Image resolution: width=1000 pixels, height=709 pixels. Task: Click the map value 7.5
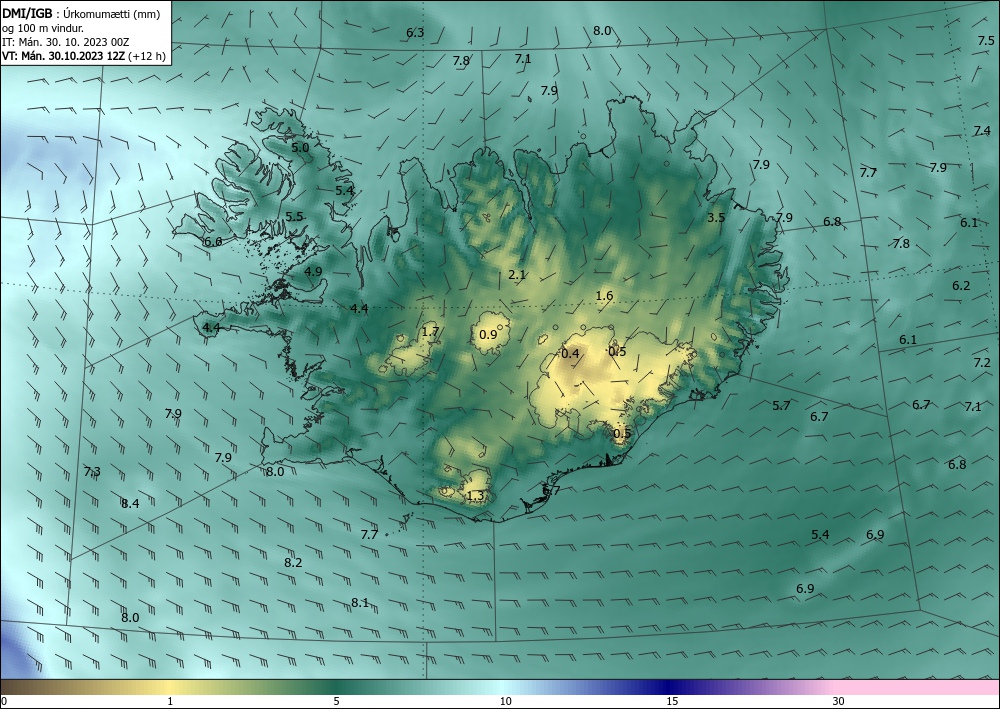point(986,40)
